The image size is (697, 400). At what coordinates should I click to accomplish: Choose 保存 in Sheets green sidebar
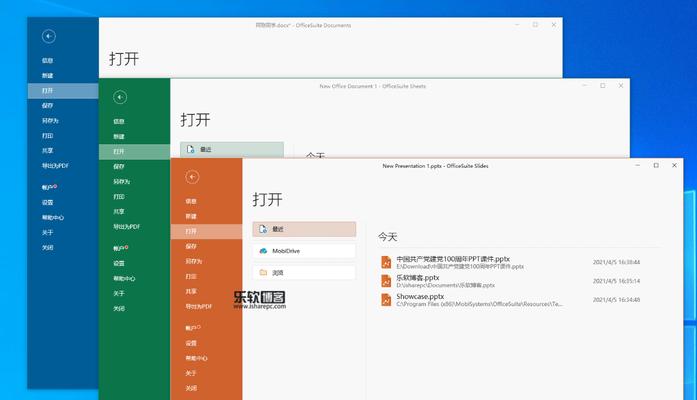[119, 167]
